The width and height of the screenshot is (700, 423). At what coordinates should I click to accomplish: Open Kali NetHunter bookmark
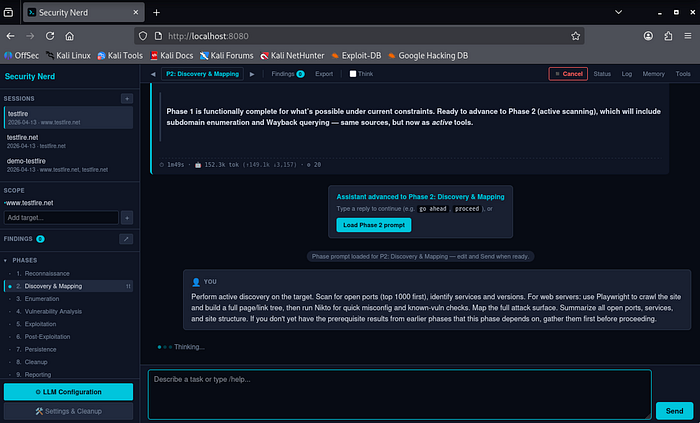pos(292,56)
